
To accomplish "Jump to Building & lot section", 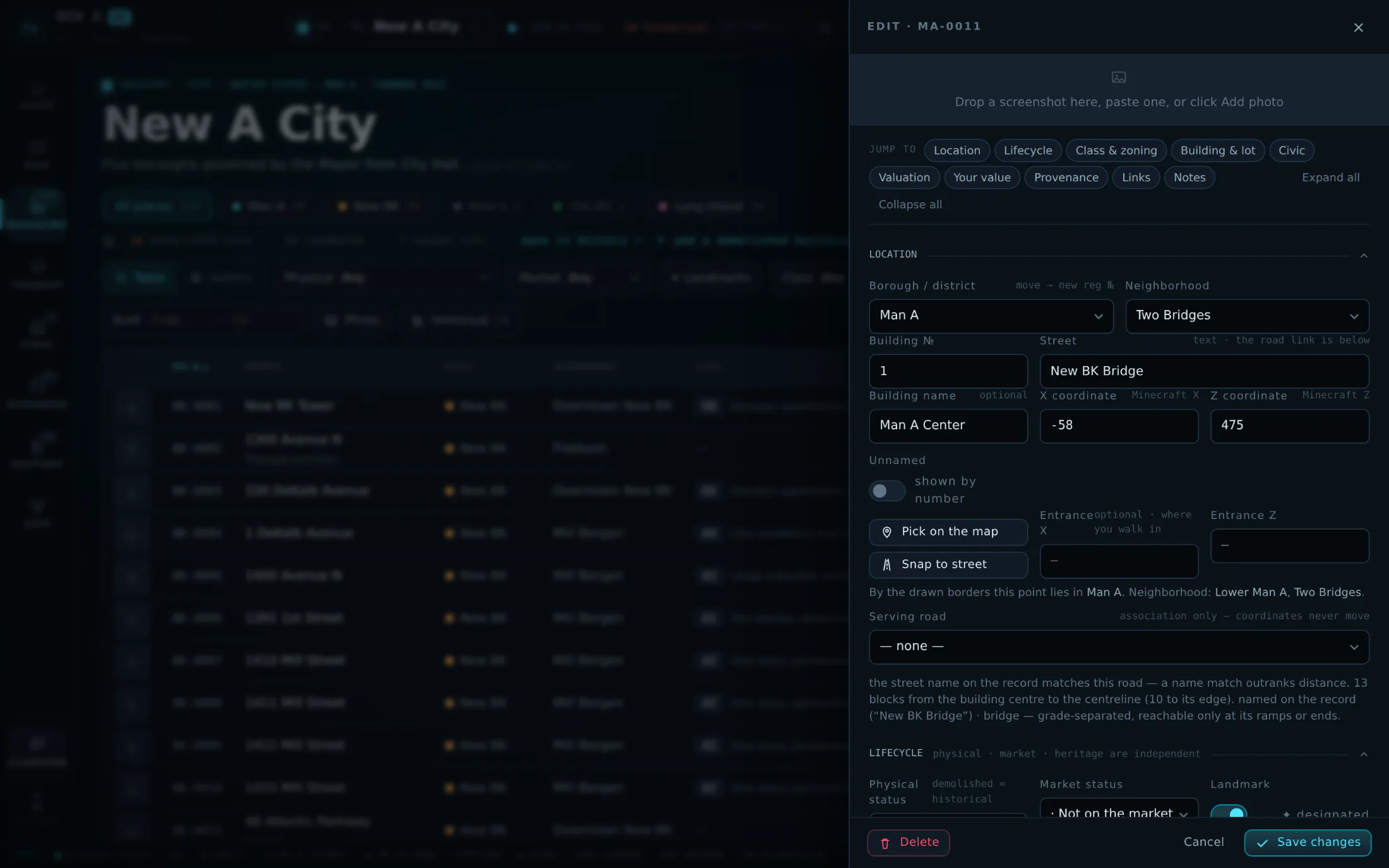I will (x=1217, y=150).
